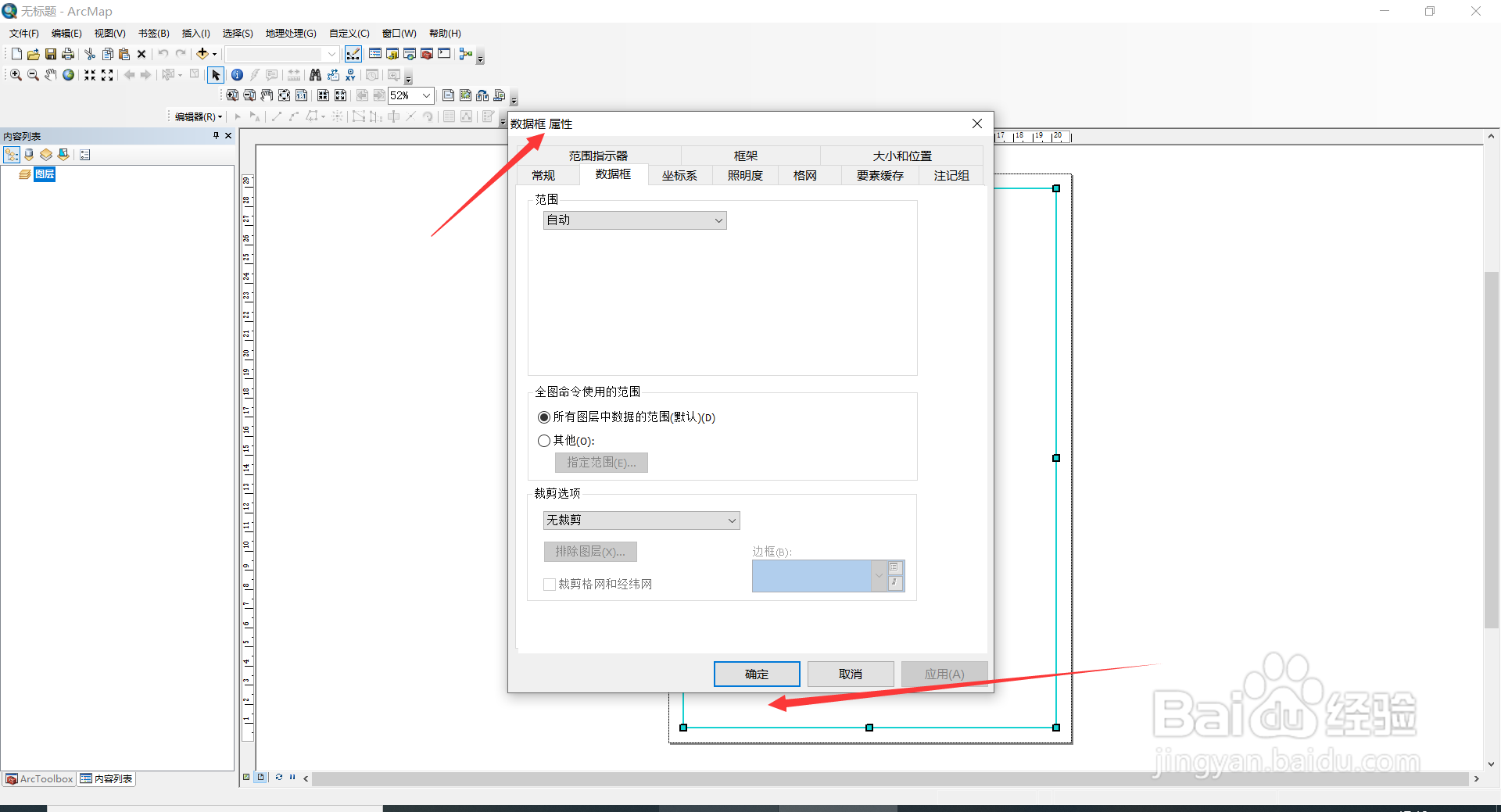Select 所有图层中数据的范围(默认) option
The height and width of the screenshot is (812, 1501).
(544, 417)
